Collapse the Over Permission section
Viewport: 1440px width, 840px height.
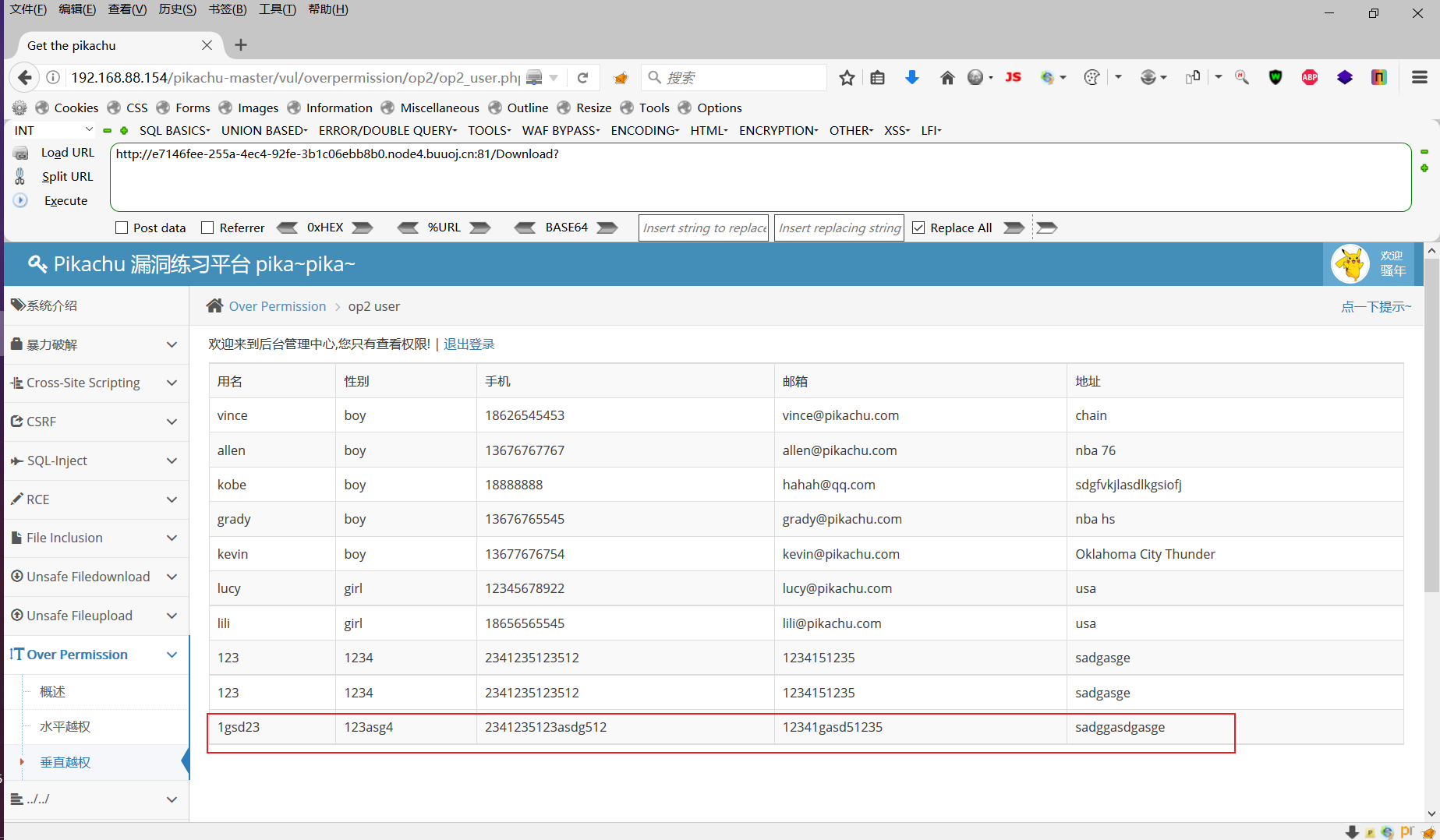[x=96, y=655]
